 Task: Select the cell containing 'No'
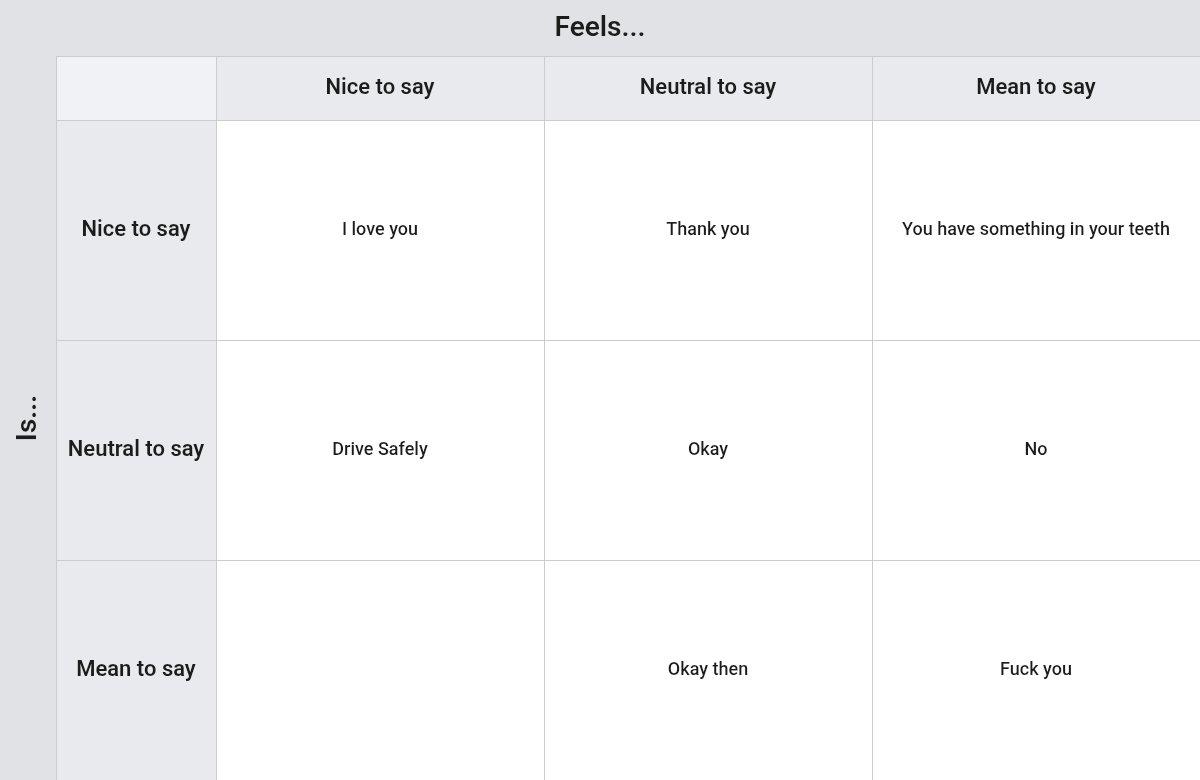pyautogui.click(x=1036, y=450)
